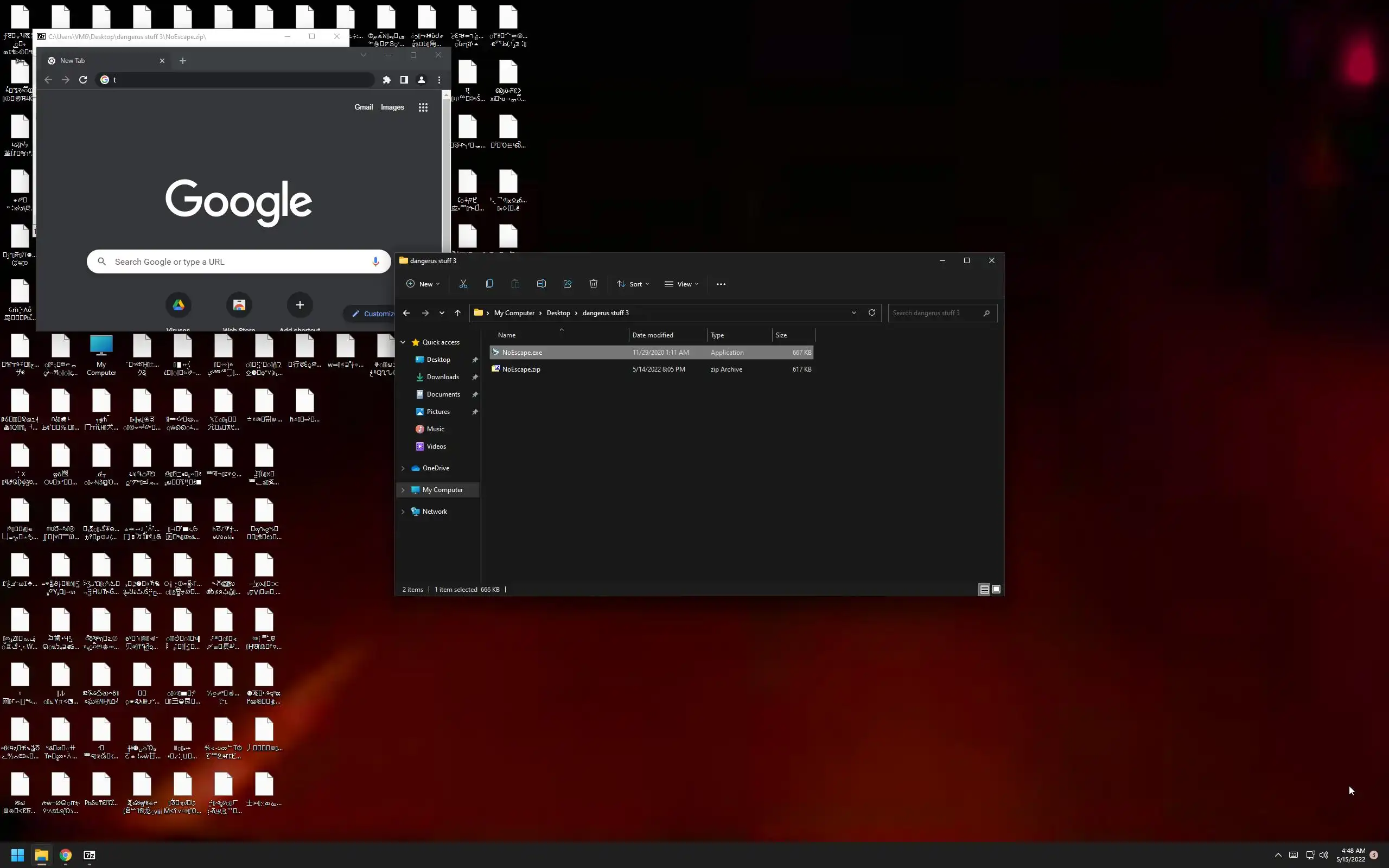Toggle Chrome side panel button

point(404,80)
